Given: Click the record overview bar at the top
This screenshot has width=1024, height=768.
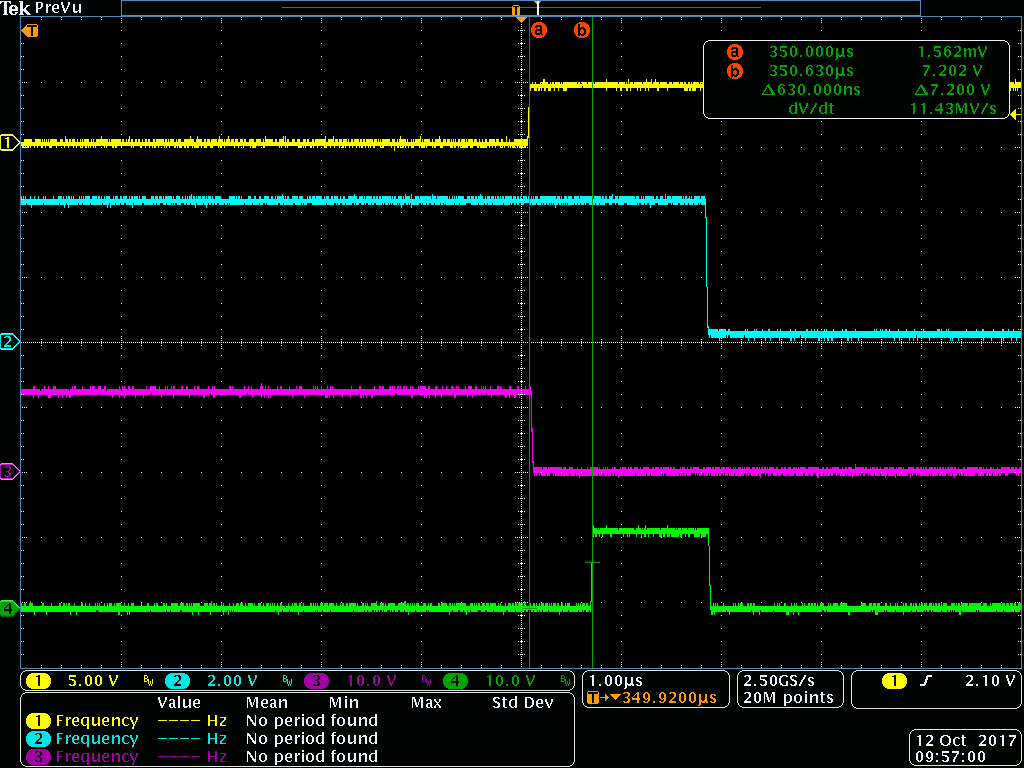Looking at the screenshot, I should pyautogui.click(x=520, y=8).
